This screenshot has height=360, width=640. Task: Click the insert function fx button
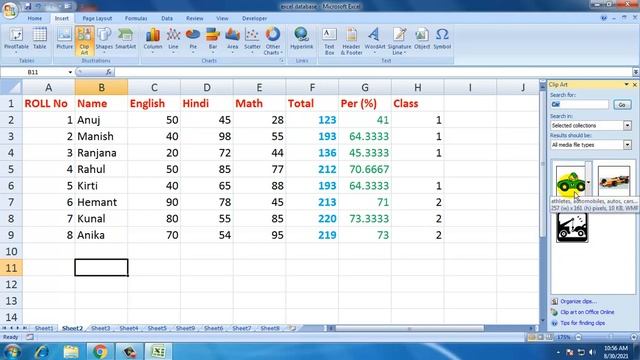pyautogui.click(x=109, y=72)
